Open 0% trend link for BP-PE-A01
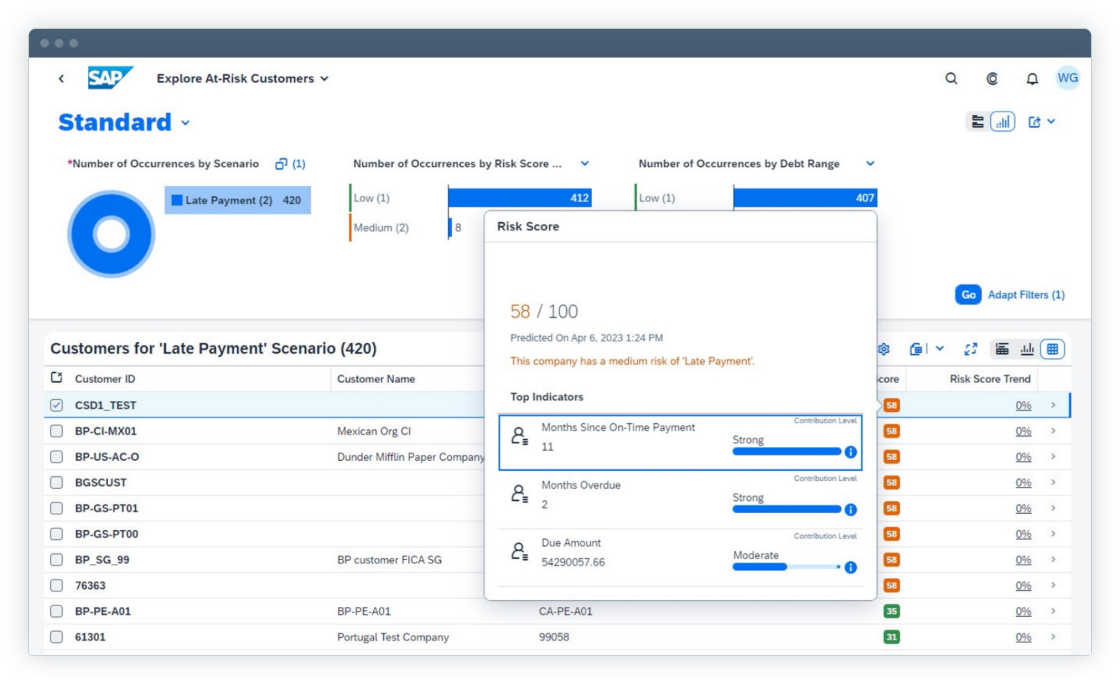1120x684 pixels. 1023,611
